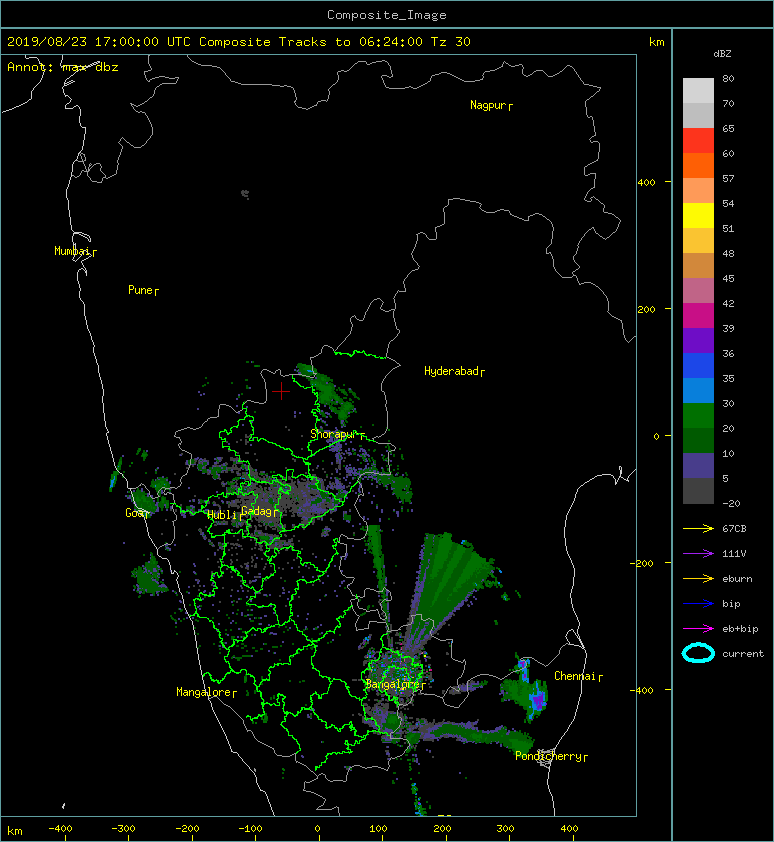Viewport: 774px width, 842px height.
Task: Select the orange 57 dBZ color swatch
Action: [x=698, y=165]
